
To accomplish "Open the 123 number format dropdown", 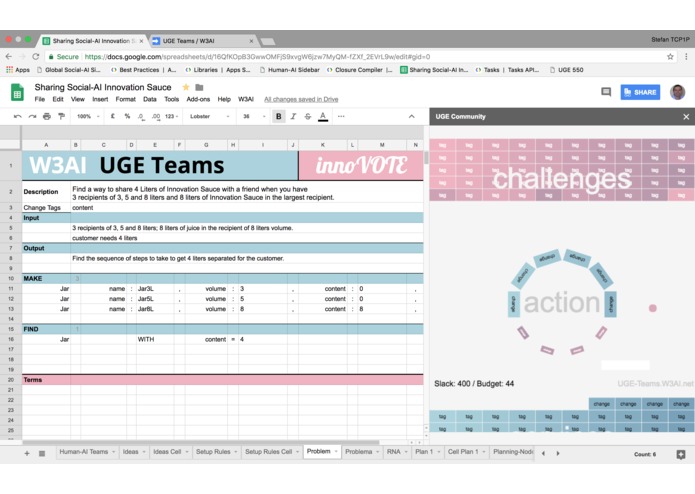I will click(172, 117).
